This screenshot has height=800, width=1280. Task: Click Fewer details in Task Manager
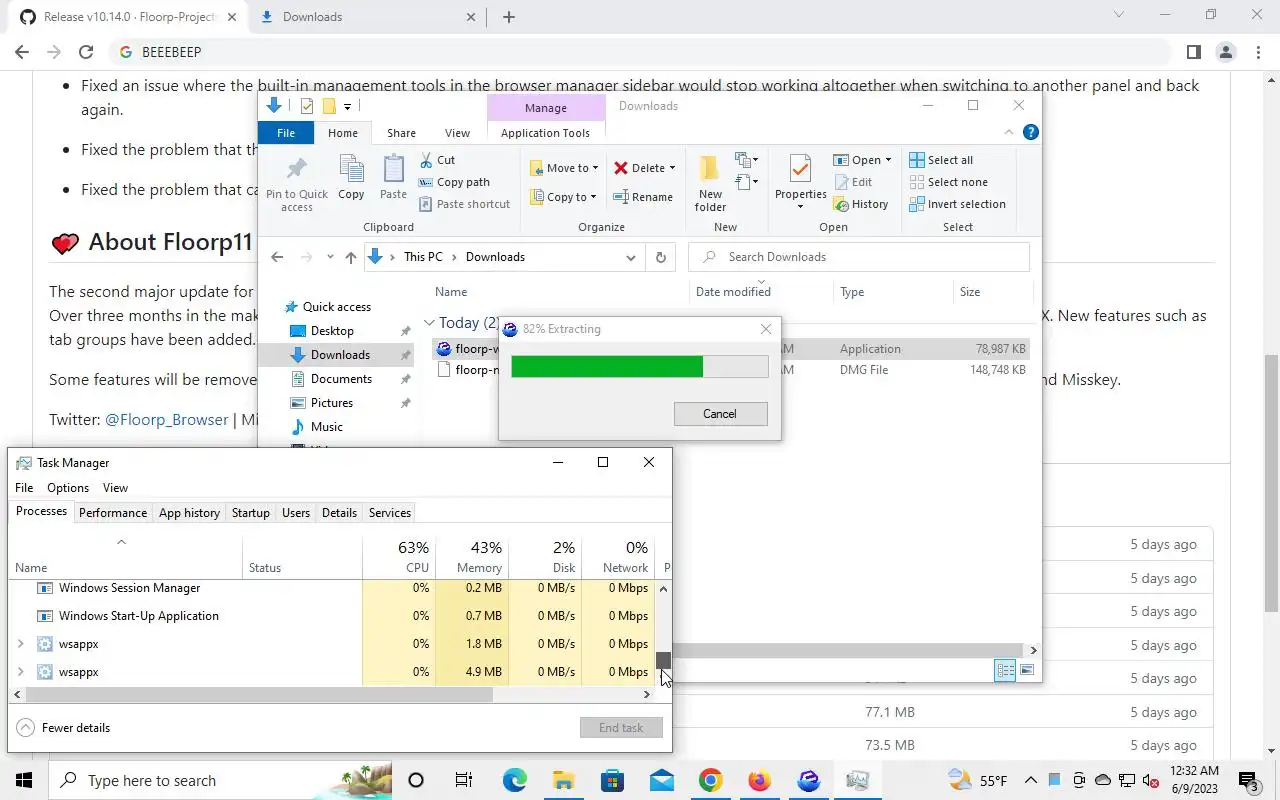pos(64,728)
